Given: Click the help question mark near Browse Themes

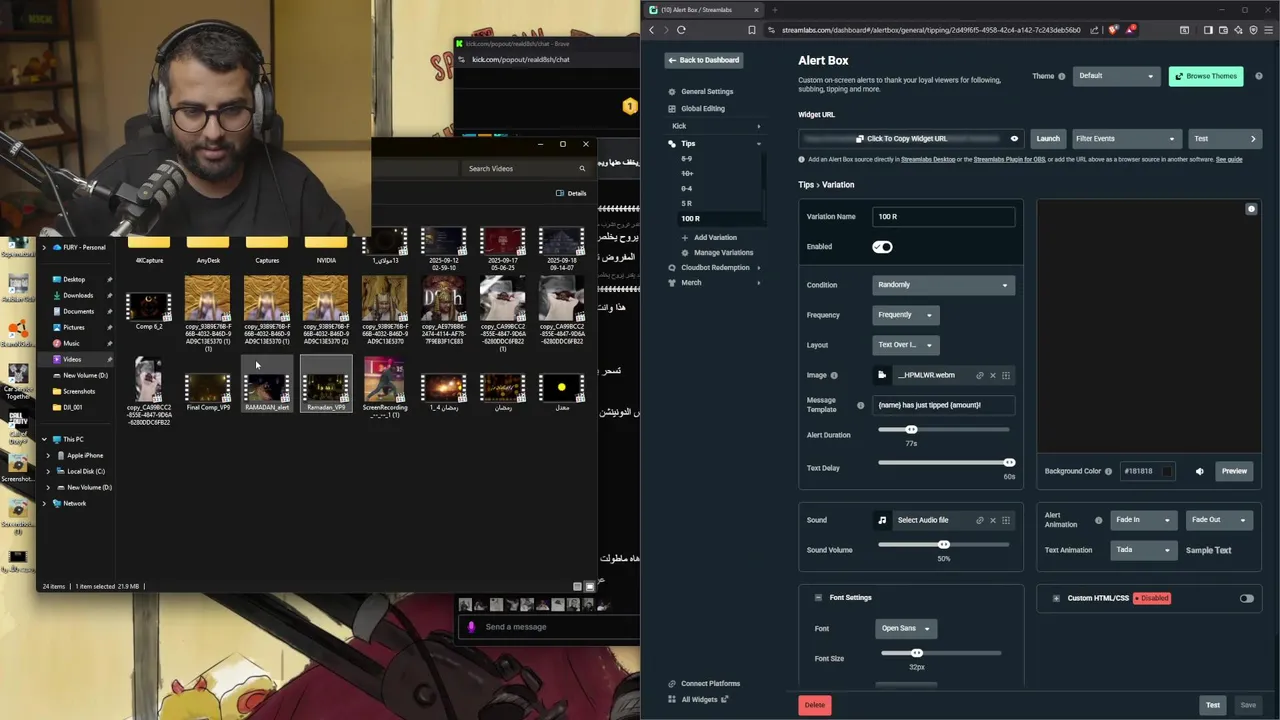Looking at the screenshot, I should pos(1258,76).
